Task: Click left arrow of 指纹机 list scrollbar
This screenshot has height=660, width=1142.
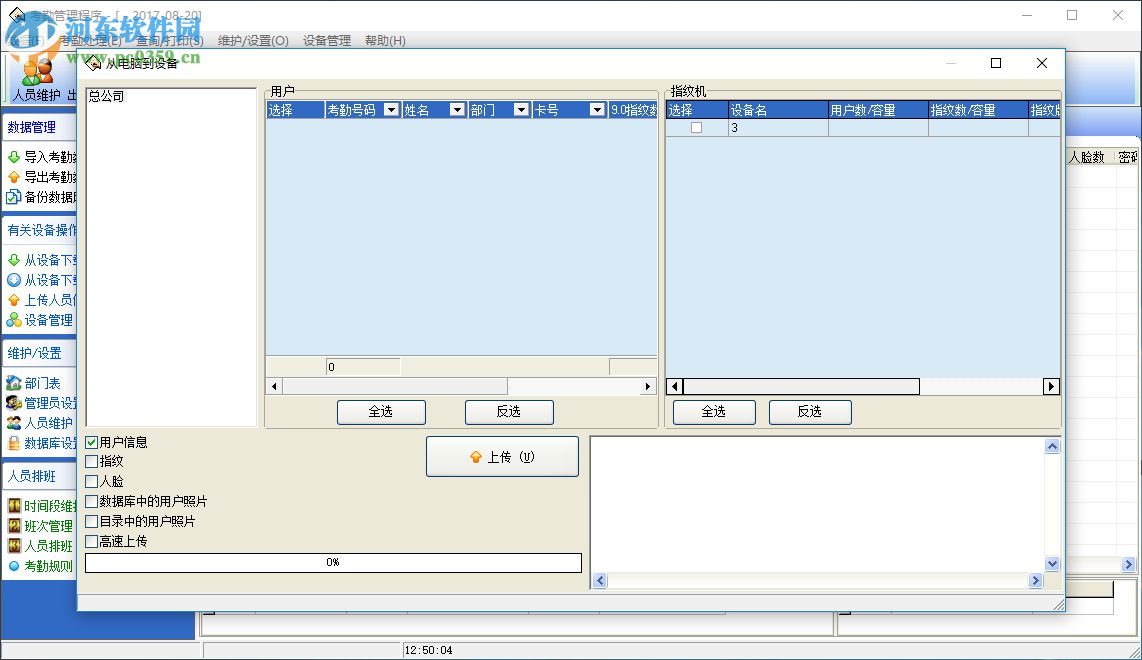Action: [674, 386]
